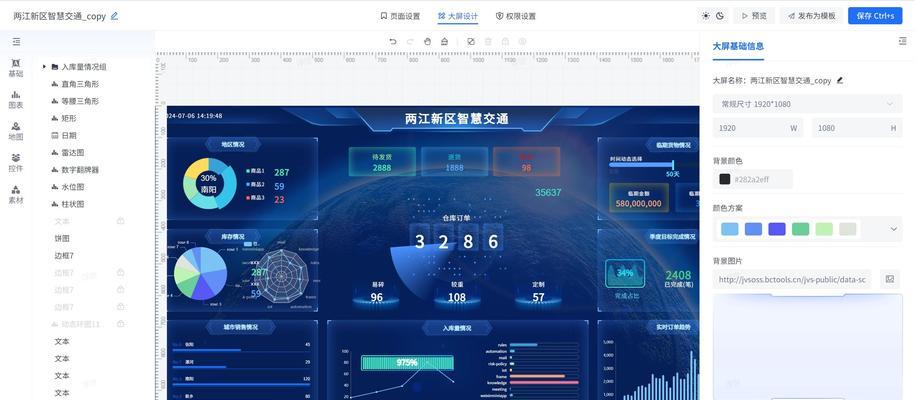This screenshot has height=400, width=915.
Task: Click the 两江新区智慧交通 title on canvas
Action: pyautogui.click(x=456, y=119)
